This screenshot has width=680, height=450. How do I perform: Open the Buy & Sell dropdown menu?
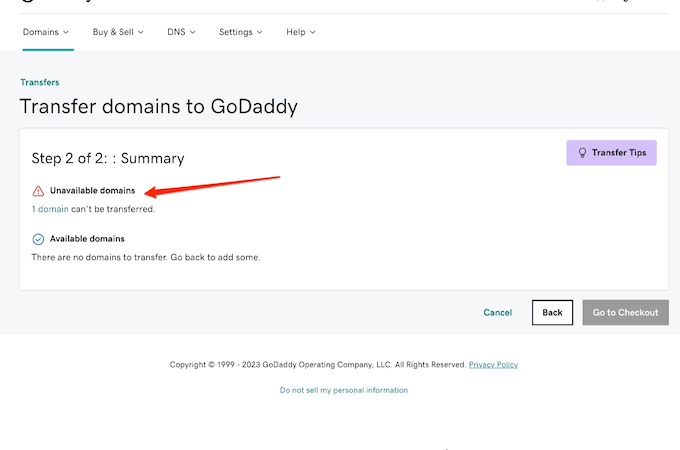tap(118, 32)
